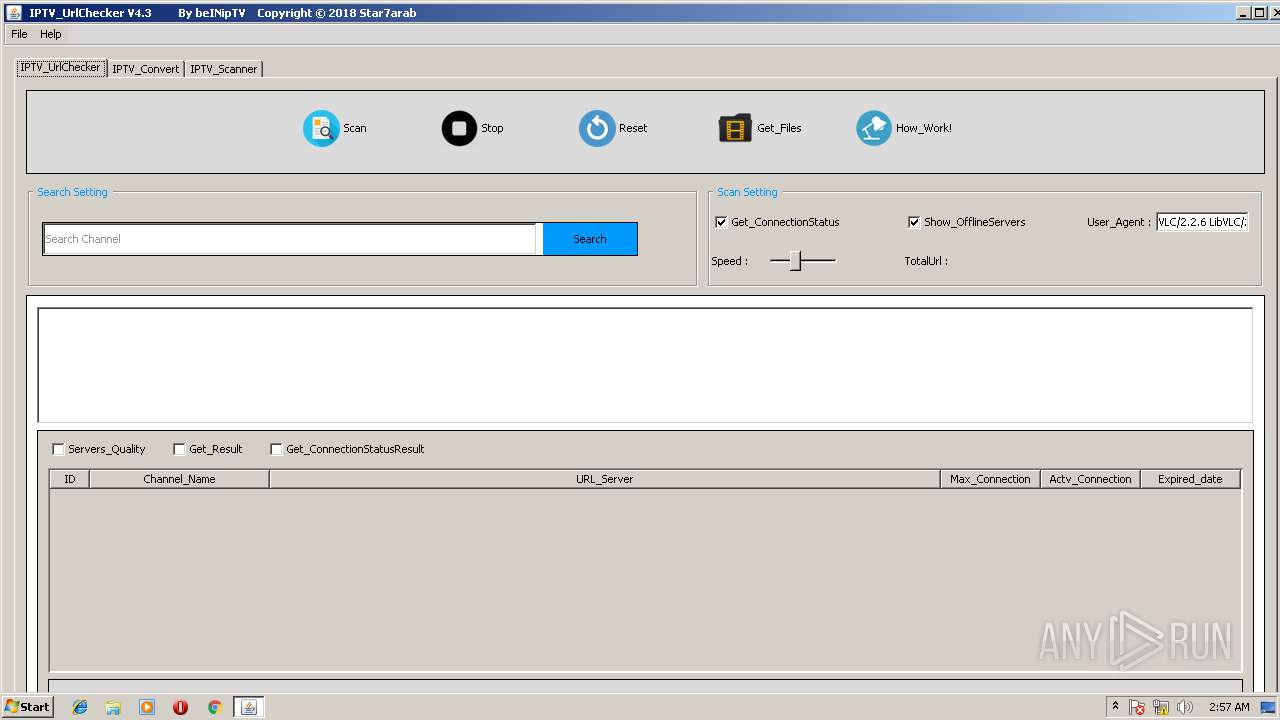The width and height of the screenshot is (1280, 720).
Task: Click the volume speaker tray icon
Action: 1185,707
